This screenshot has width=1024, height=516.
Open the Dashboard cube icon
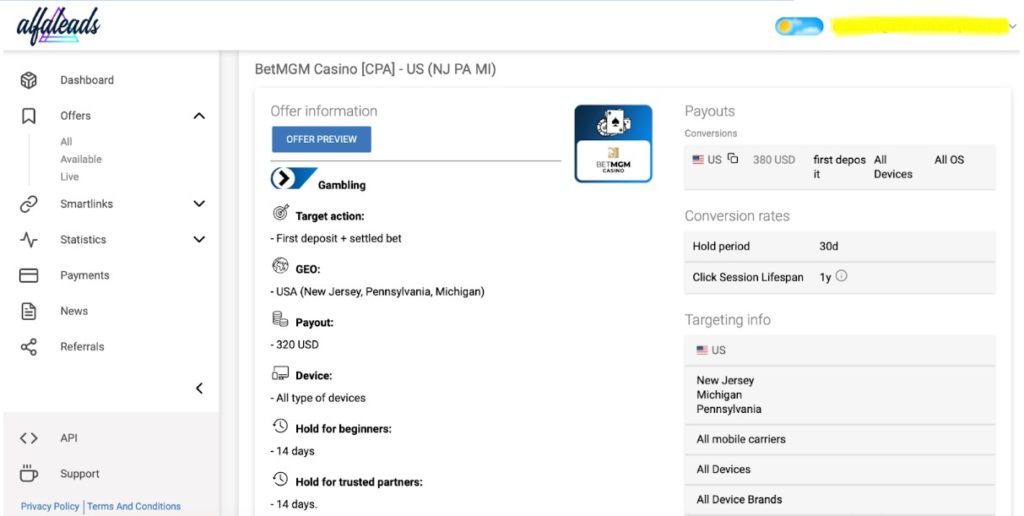click(x=29, y=80)
